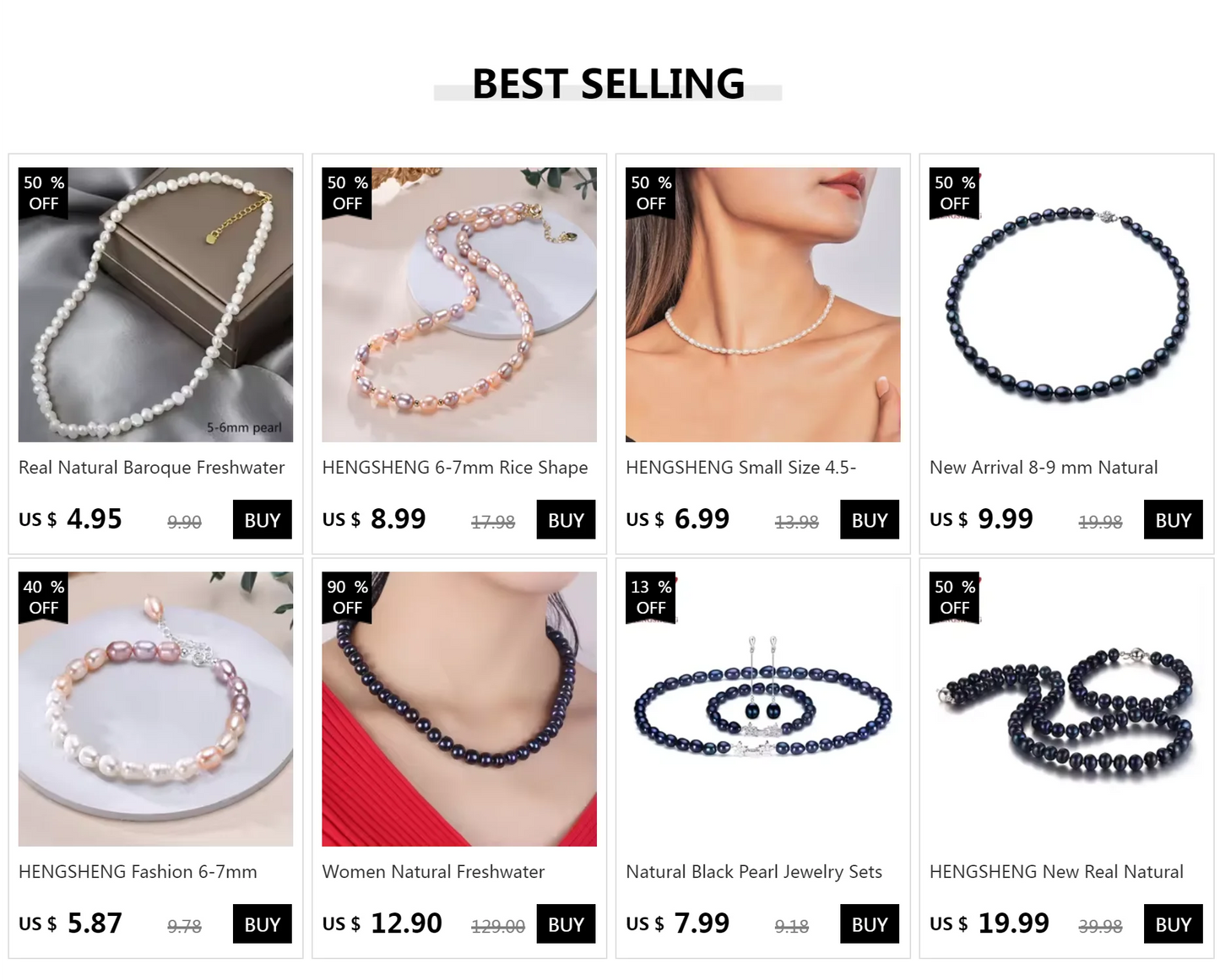Open the white baroque pearl necklace image
This screenshot has height=980, width=1220.
click(x=155, y=305)
